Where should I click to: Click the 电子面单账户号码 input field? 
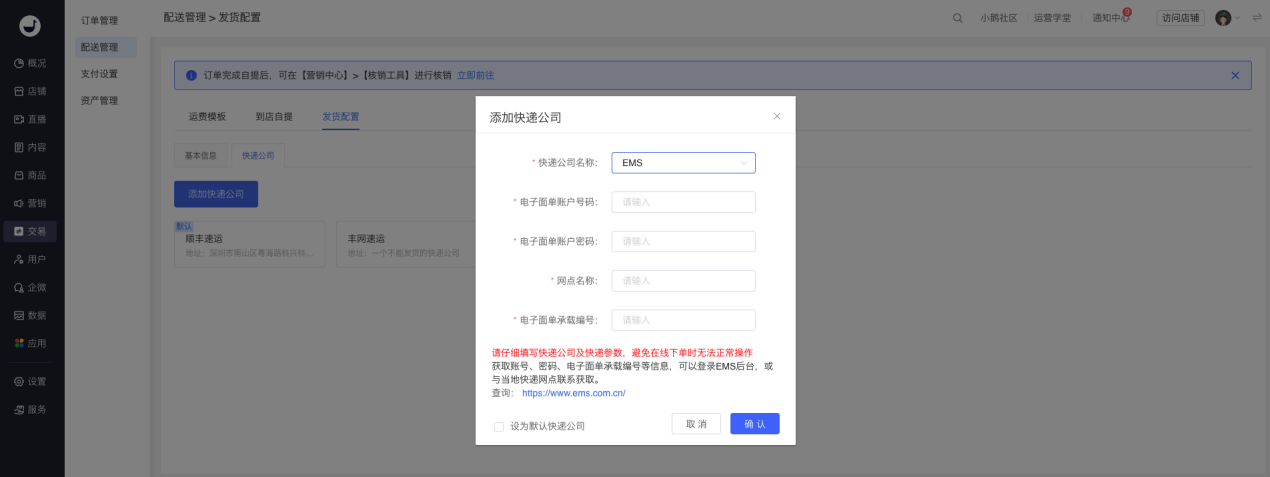pos(683,202)
